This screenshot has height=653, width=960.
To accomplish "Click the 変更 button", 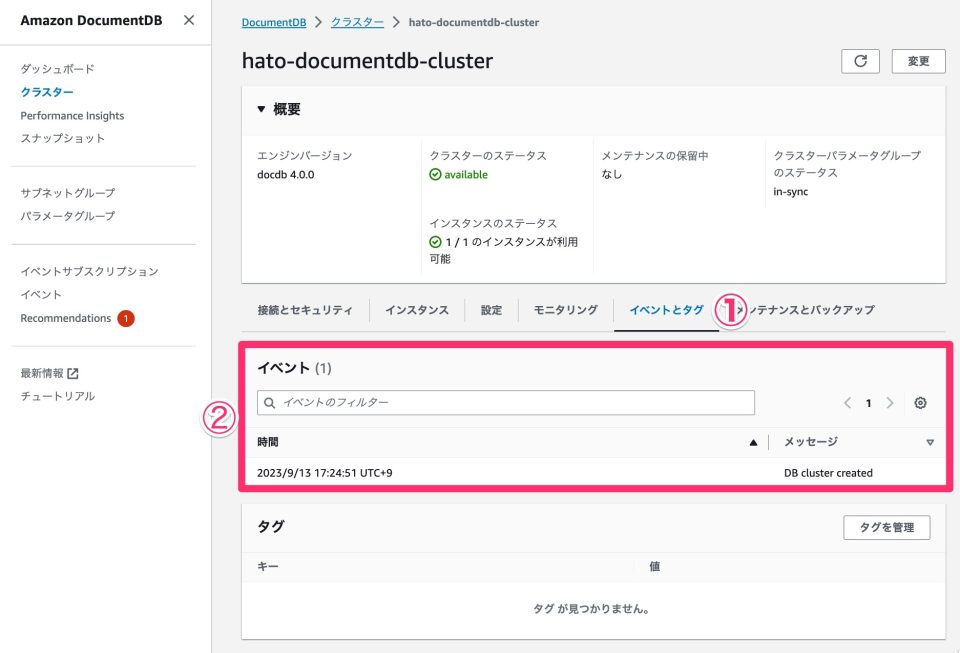I will tap(918, 61).
